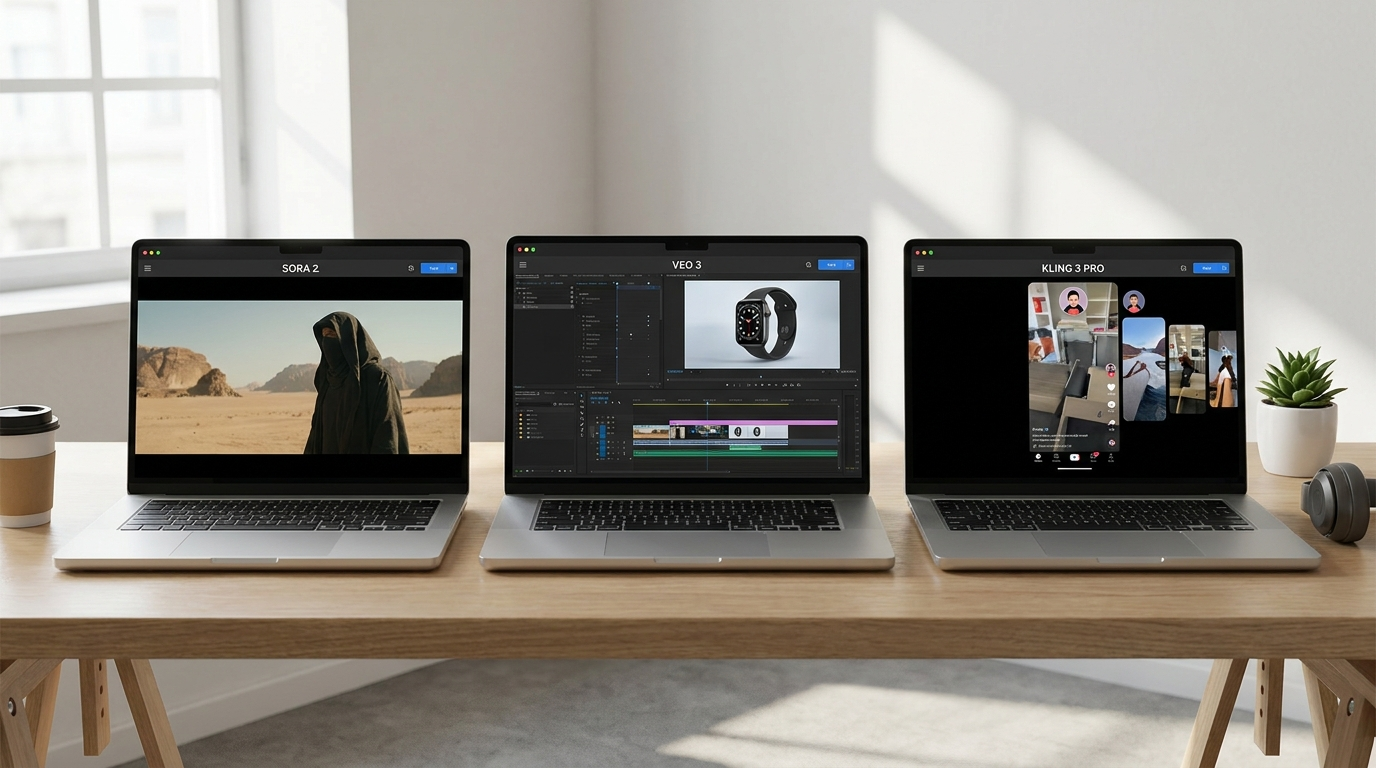Open the hamburger menu in SORA 2 window
This screenshot has width=1376, height=768.
tap(148, 268)
